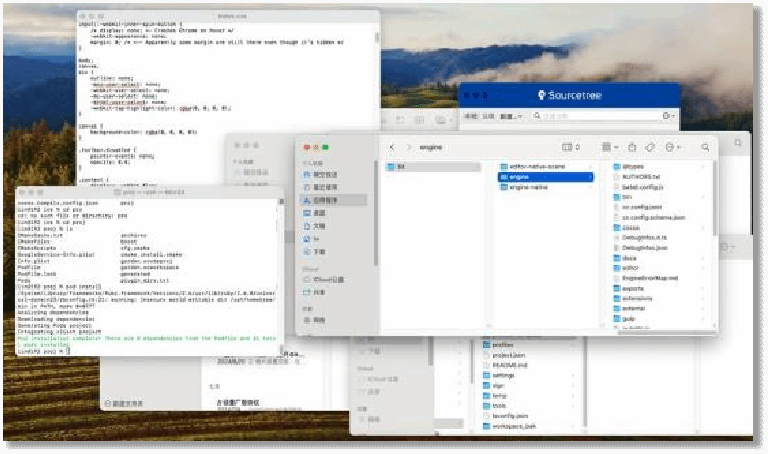Open the Finder more actions menu
Viewport: 768px width, 454px height.
point(671,147)
